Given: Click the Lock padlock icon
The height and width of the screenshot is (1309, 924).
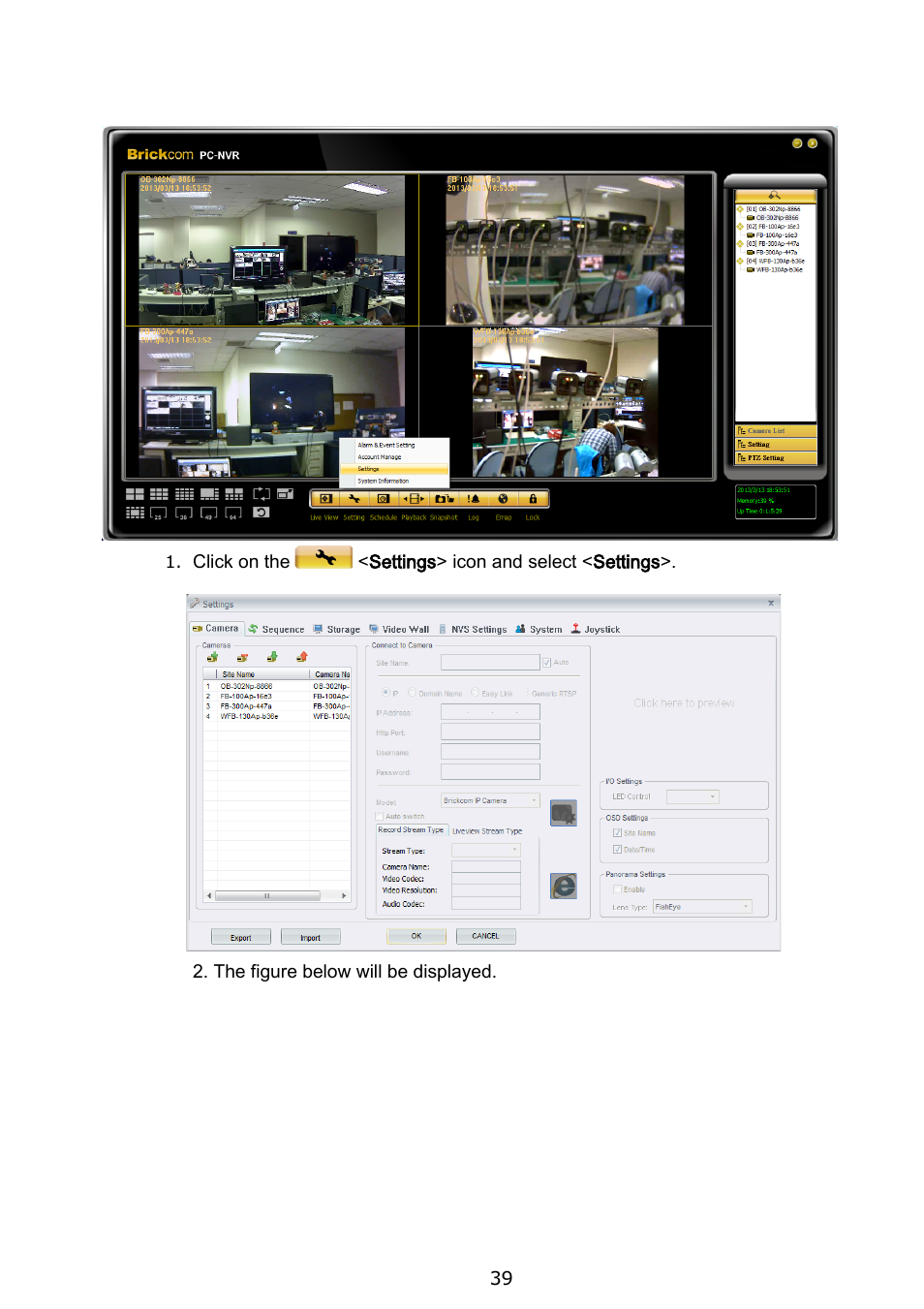Looking at the screenshot, I should [533, 499].
